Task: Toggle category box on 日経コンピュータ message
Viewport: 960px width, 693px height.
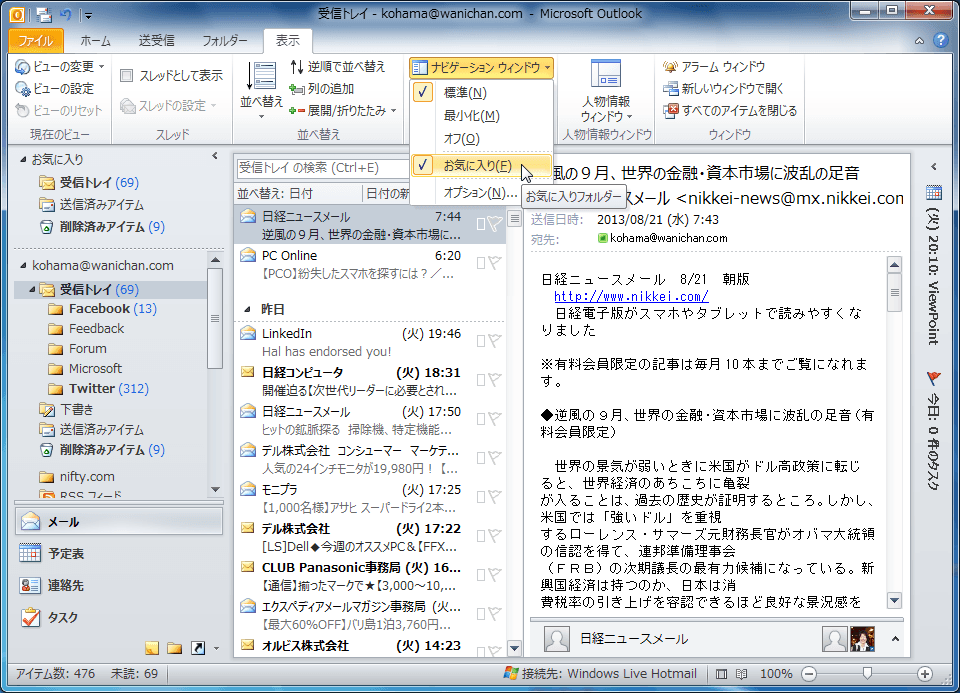Action: [481, 380]
